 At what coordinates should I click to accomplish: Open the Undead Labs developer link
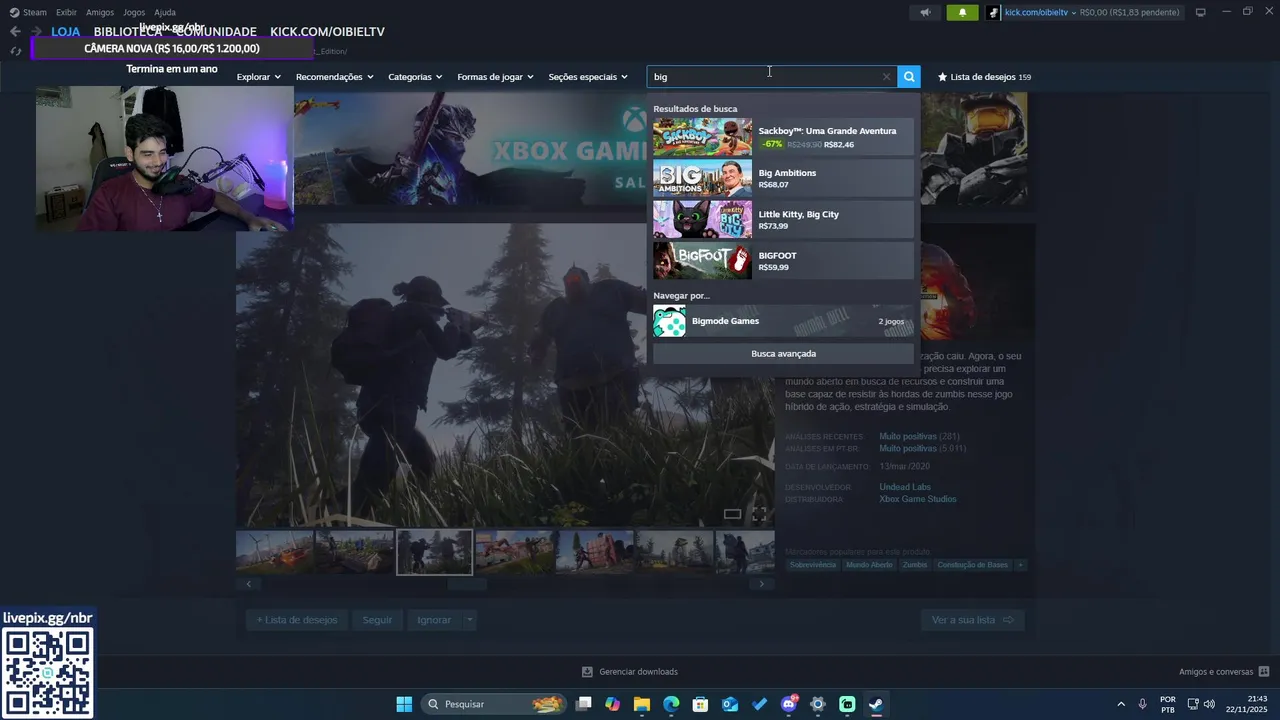pos(905,487)
